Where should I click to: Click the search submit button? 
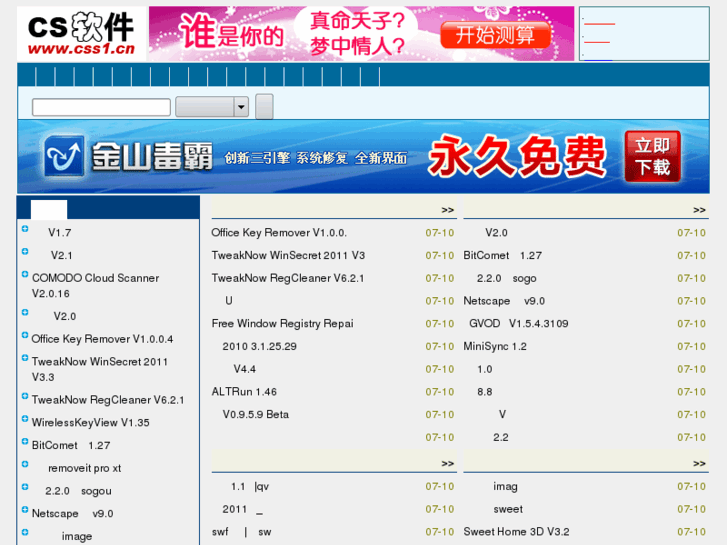[264, 107]
